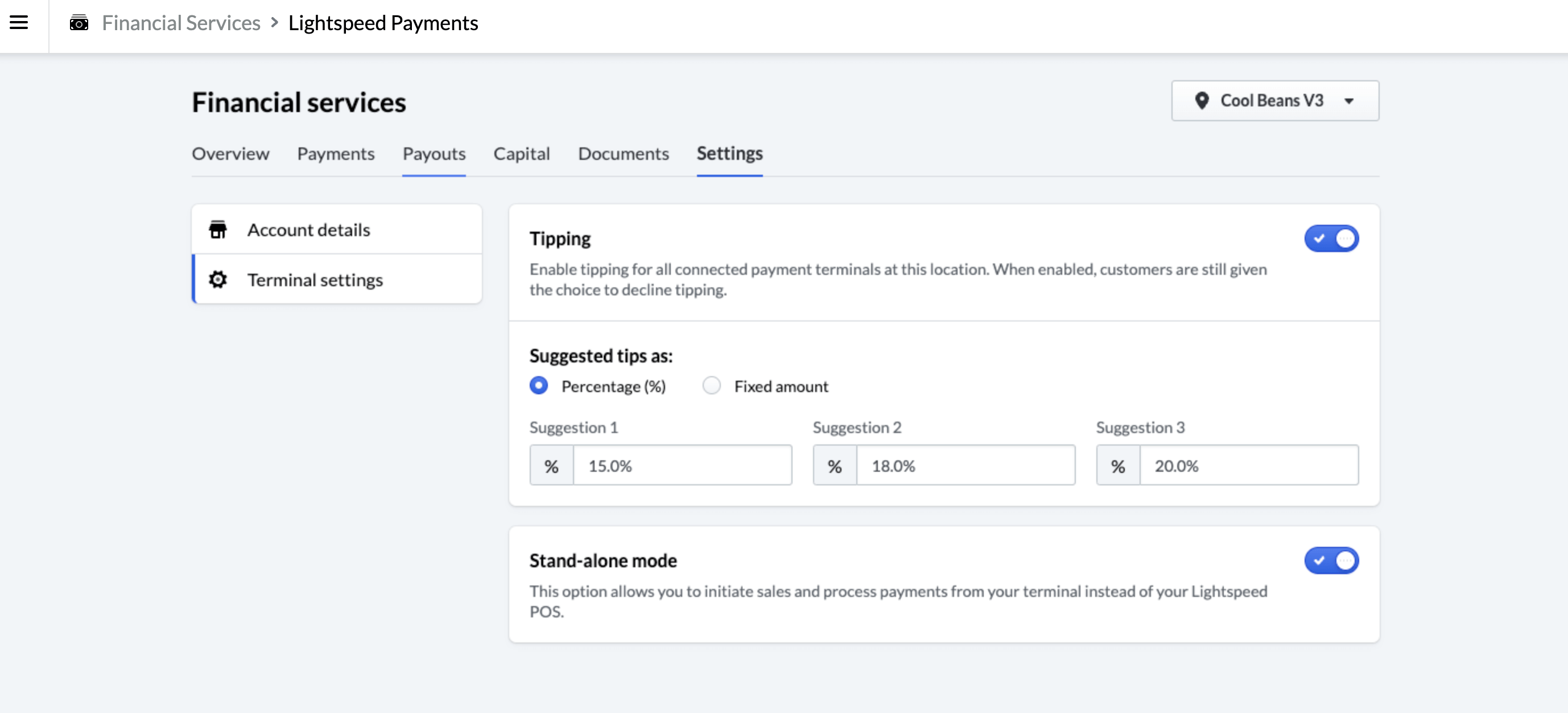Click the location dropdown caret arrow
Viewport: 1568px width, 713px height.
pyautogui.click(x=1349, y=101)
